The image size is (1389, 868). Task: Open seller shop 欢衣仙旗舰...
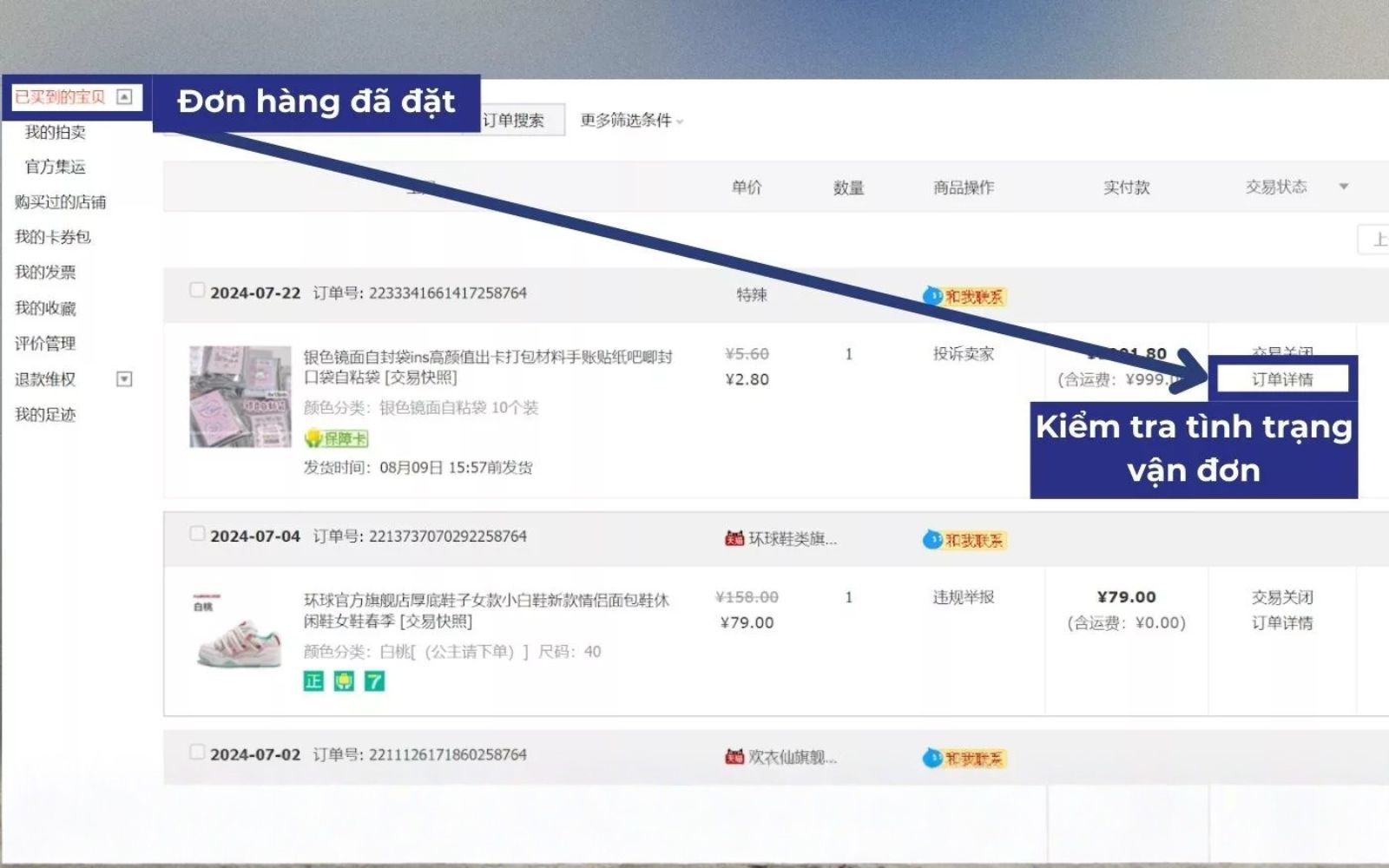coord(793,757)
